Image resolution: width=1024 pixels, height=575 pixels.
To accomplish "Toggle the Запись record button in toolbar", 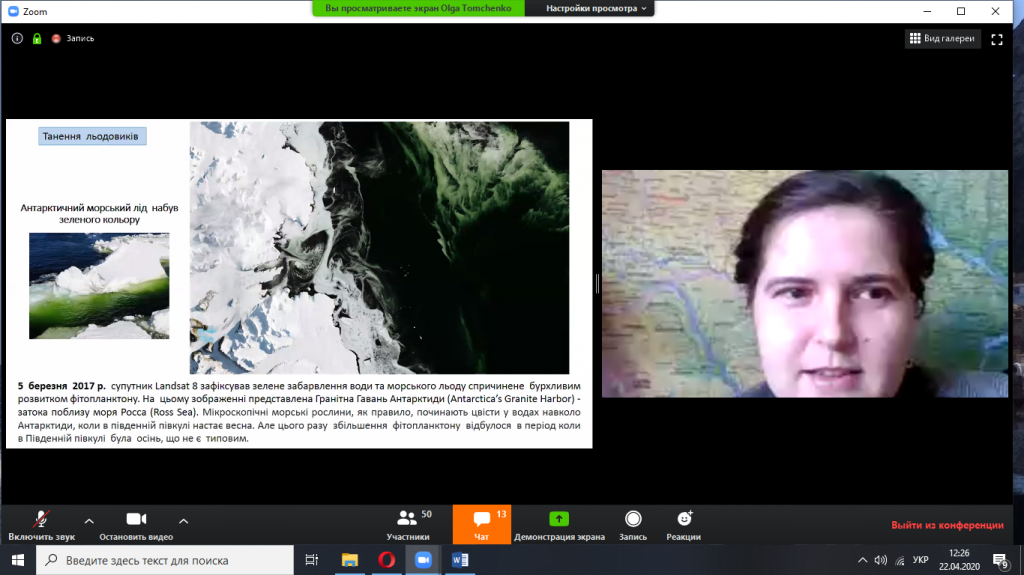I will (633, 525).
